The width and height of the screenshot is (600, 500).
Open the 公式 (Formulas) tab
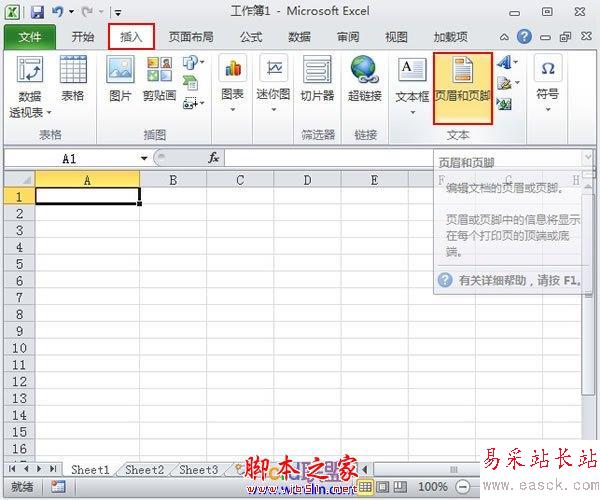coord(251,37)
